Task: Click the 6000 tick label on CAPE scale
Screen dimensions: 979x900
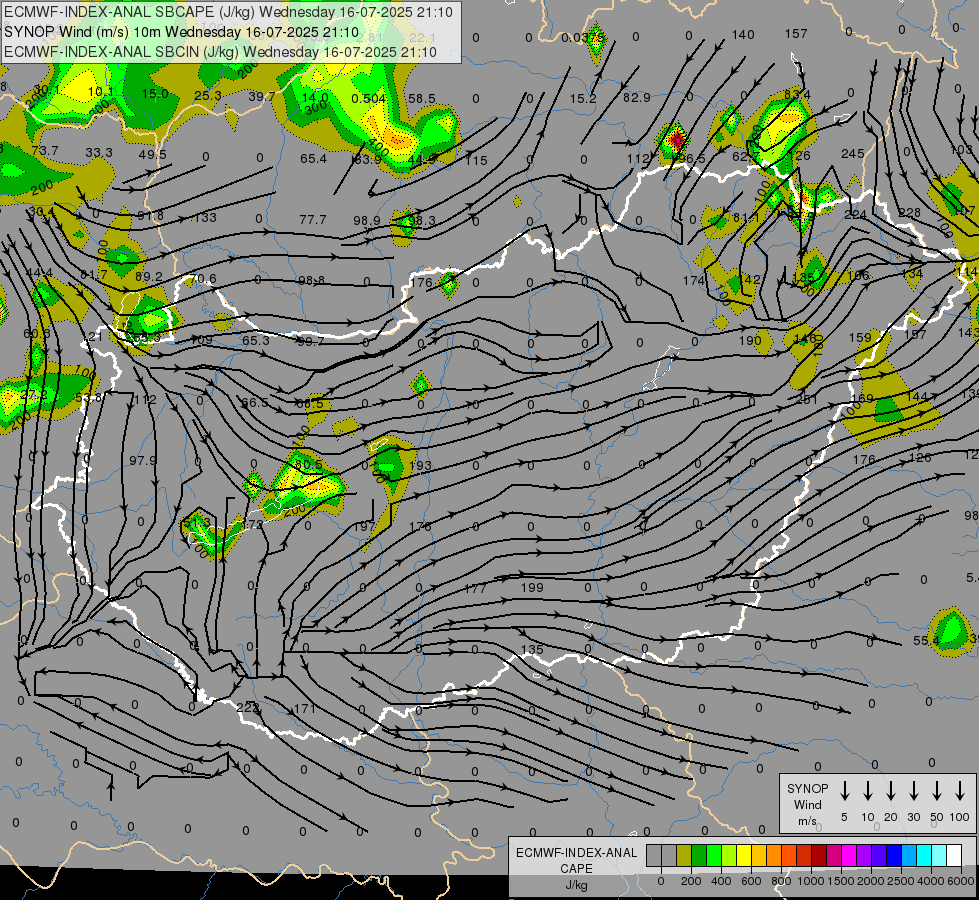Action: pyautogui.click(x=962, y=881)
